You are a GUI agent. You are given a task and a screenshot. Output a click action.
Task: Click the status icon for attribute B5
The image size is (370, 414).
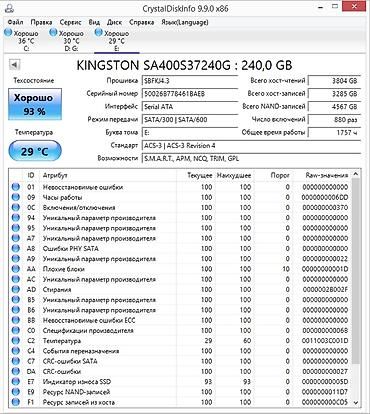(15, 300)
